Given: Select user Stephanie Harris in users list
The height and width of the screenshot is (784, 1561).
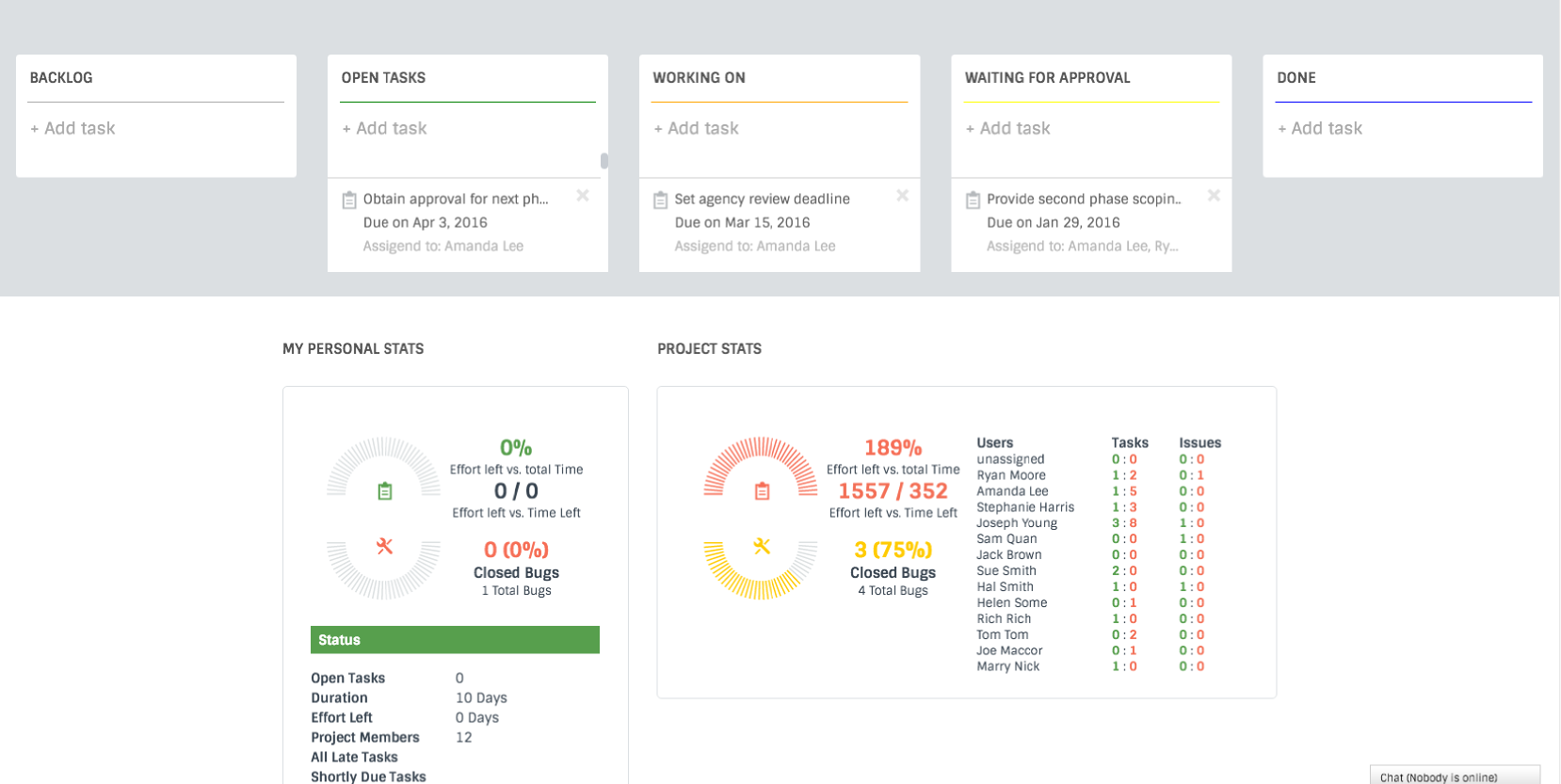Looking at the screenshot, I should [x=1025, y=507].
